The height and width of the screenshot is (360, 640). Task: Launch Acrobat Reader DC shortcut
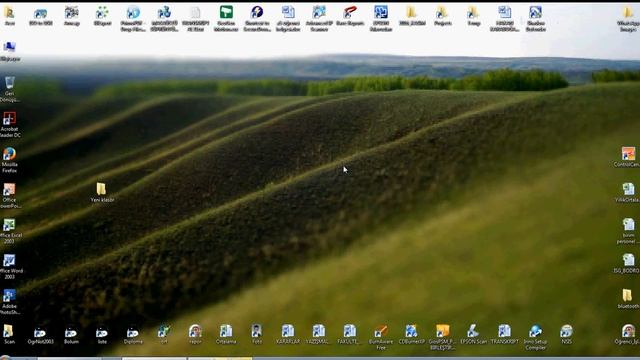[9, 124]
